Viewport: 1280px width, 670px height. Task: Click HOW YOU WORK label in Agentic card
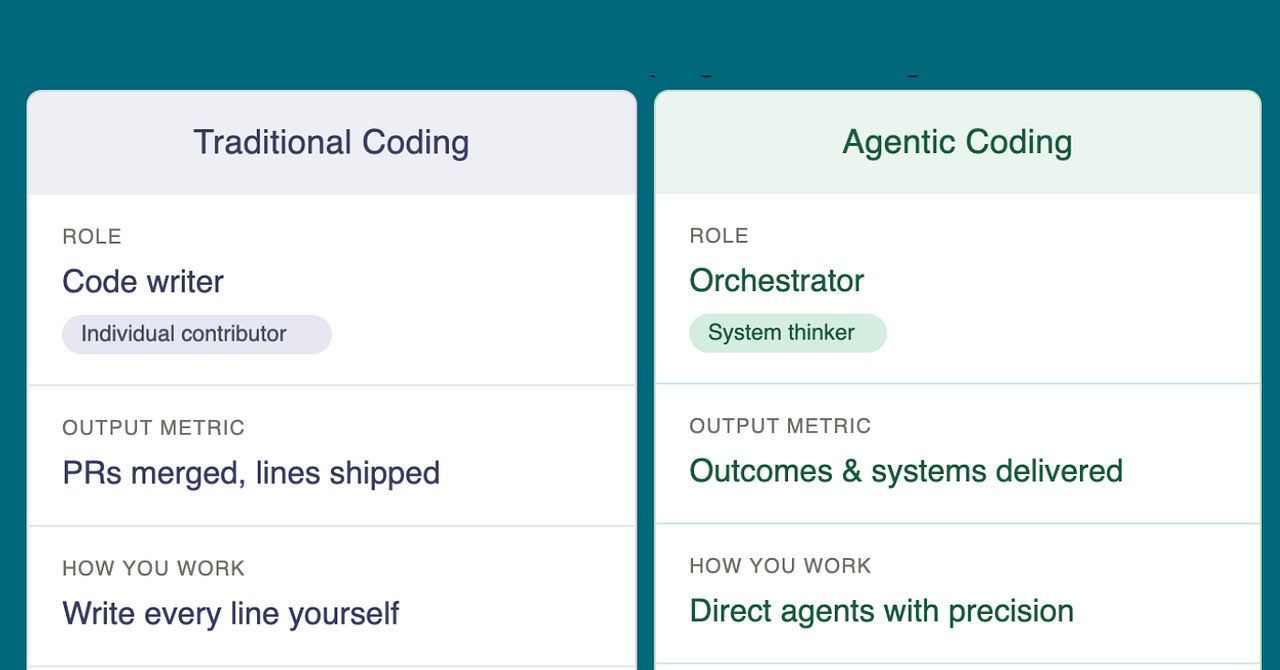(780, 566)
